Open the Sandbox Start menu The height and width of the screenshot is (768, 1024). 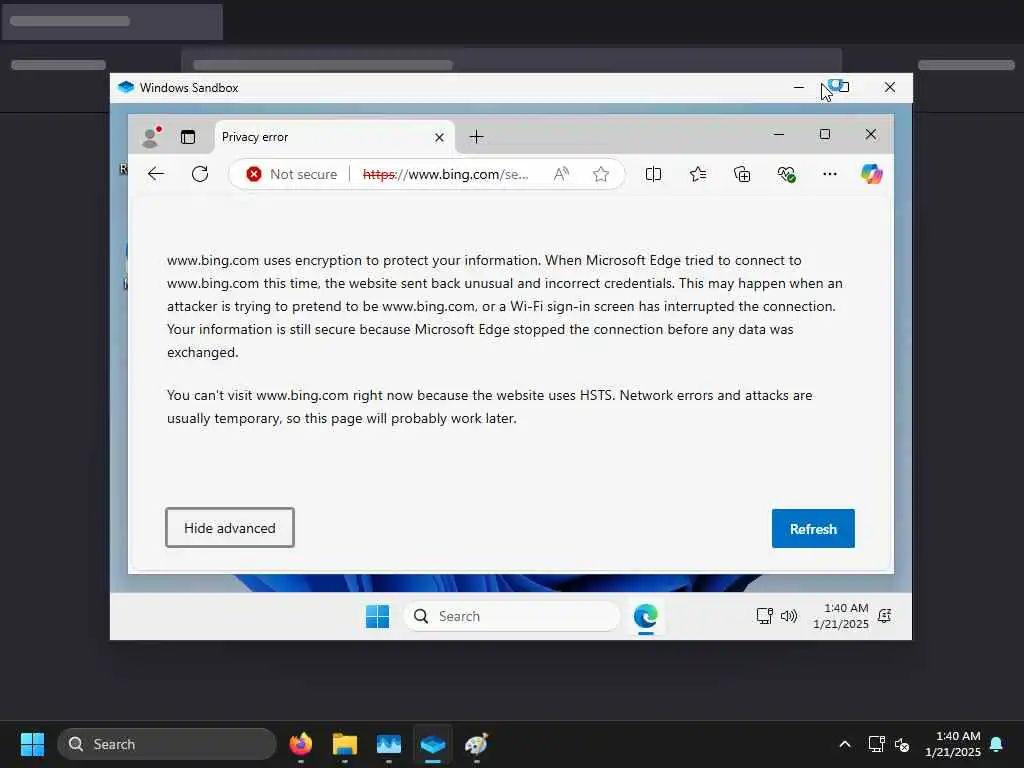click(x=377, y=616)
